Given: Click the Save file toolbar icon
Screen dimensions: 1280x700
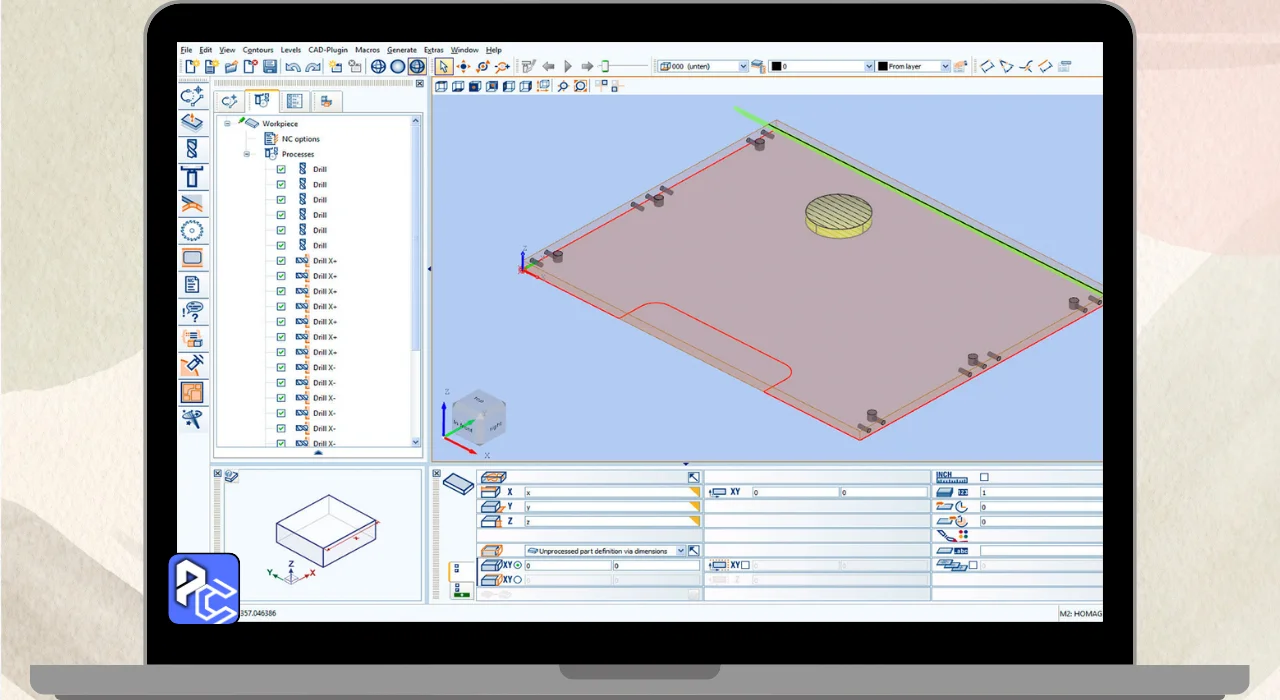Looking at the screenshot, I should coord(270,66).
